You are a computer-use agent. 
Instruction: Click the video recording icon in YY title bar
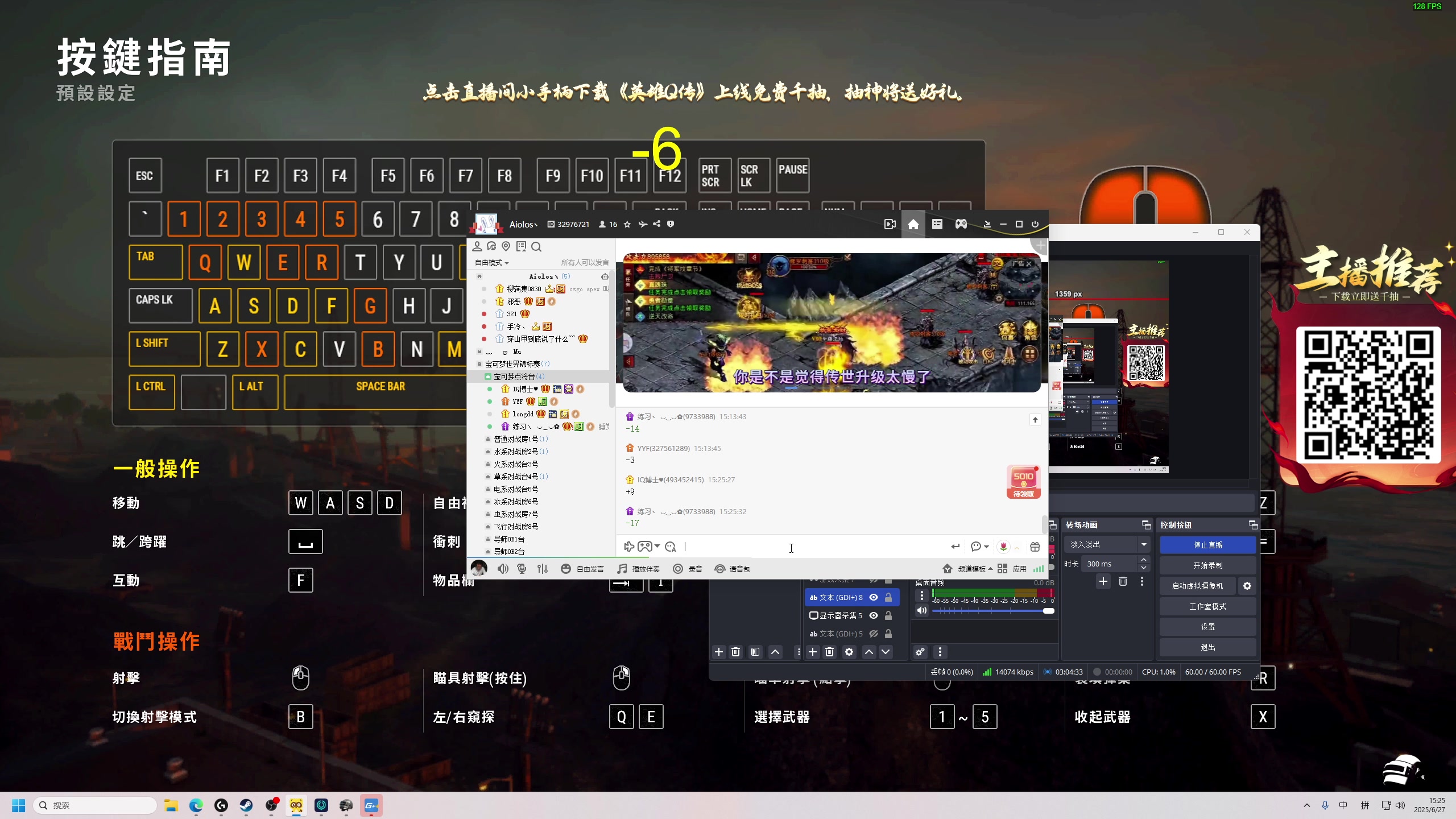tap(890, 224)
